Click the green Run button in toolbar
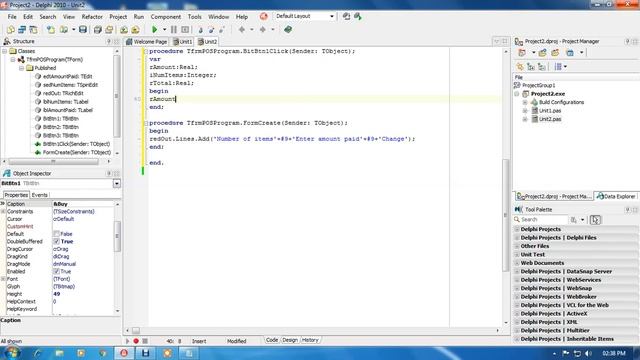Viewport: 640px width, 360px height. click(154, 29)
